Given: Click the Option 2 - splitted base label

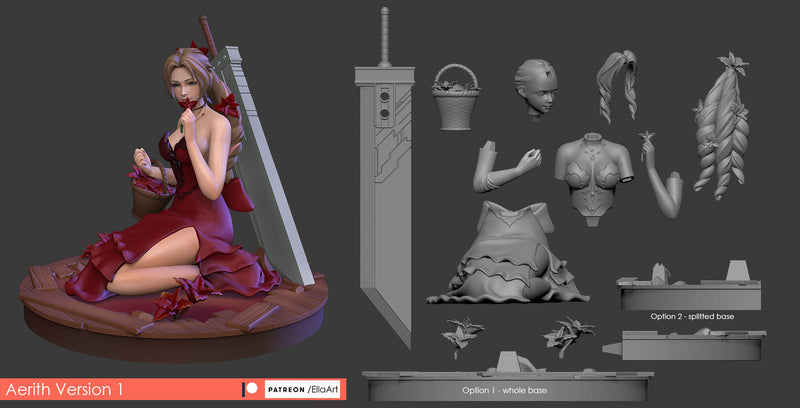Looking at the screenshot, I should 692,316.
